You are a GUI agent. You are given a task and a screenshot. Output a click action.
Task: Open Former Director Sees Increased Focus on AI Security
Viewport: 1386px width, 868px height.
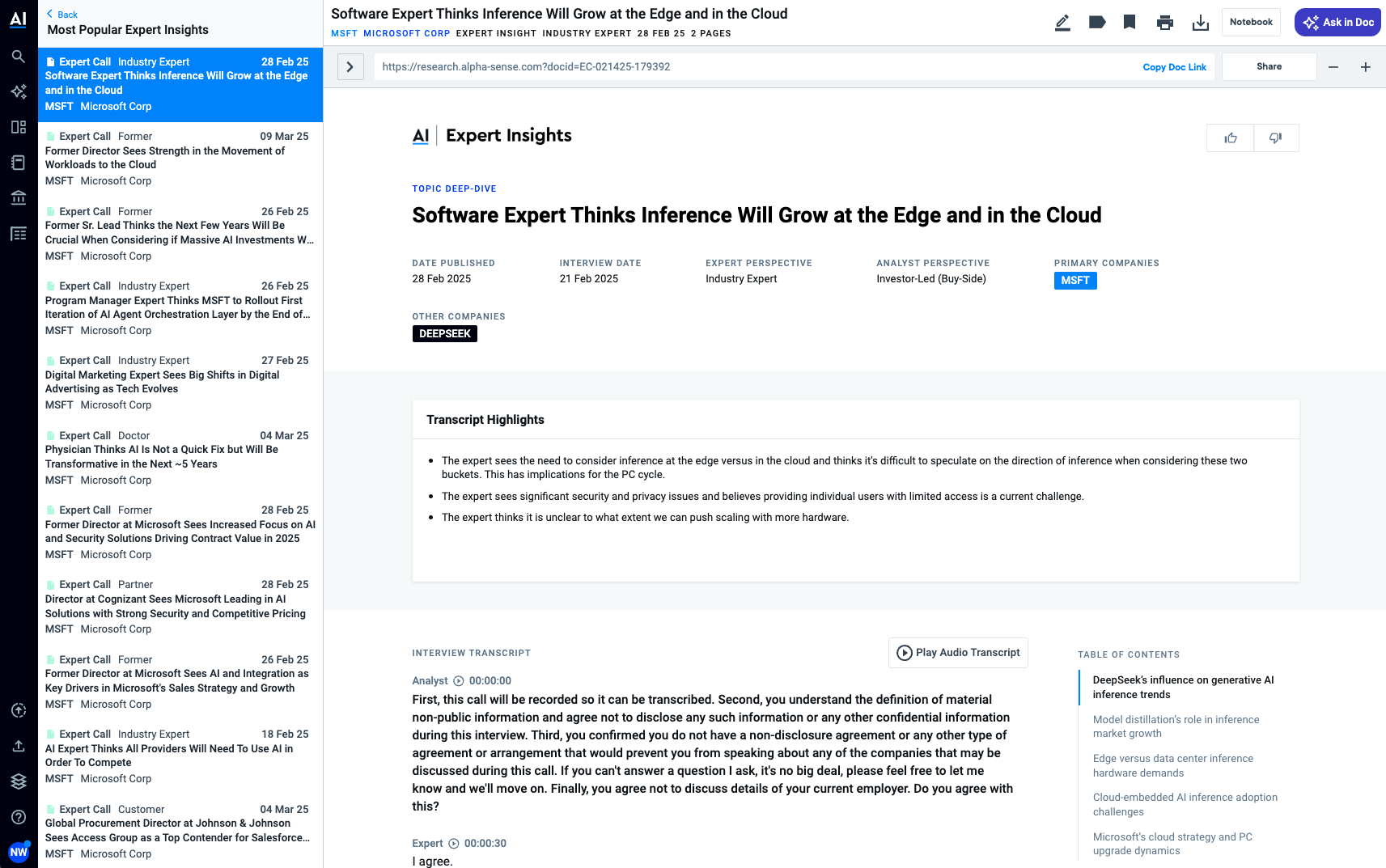180,532
